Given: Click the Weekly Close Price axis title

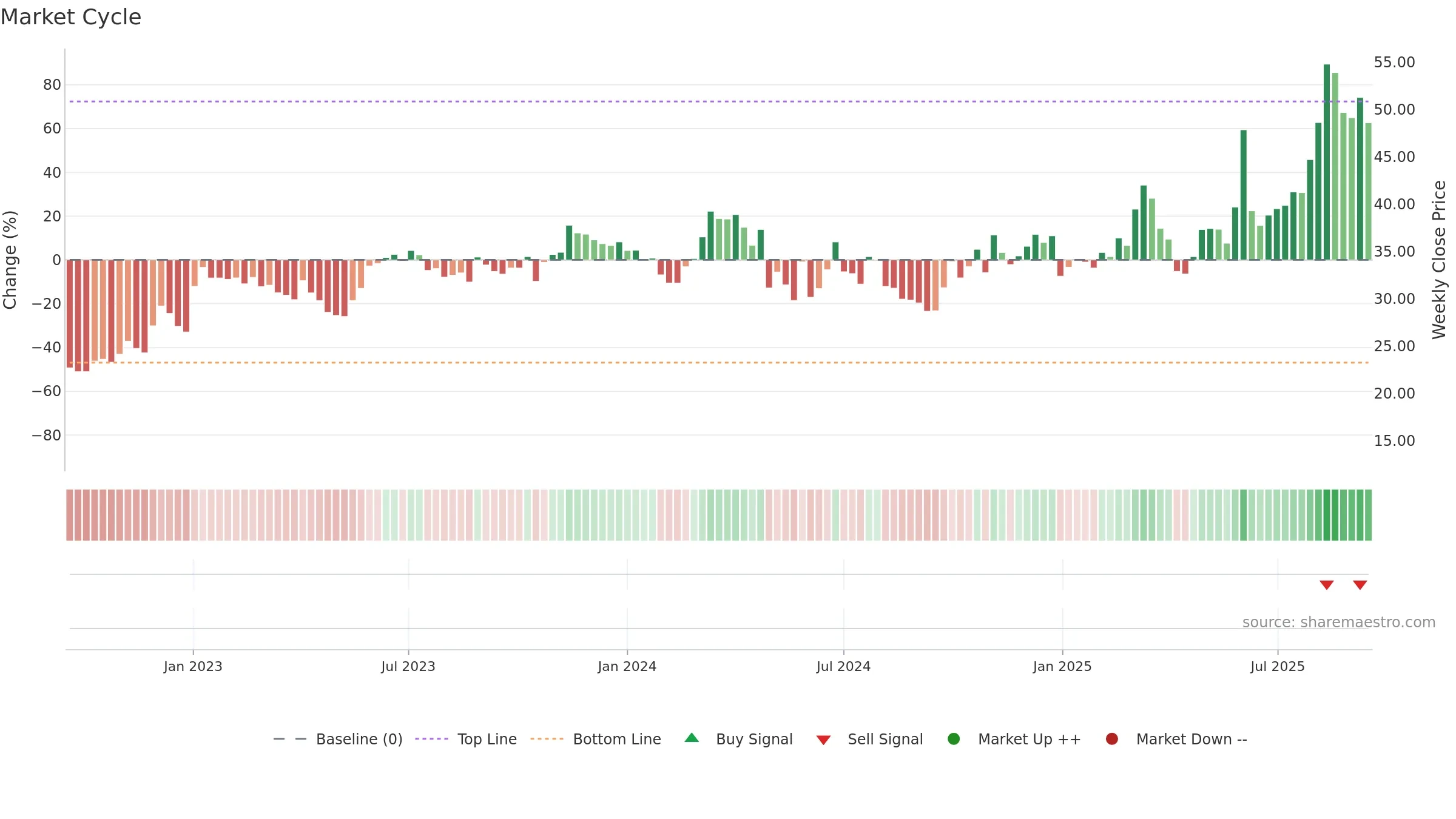Looking at the screenshot, I should 1439,260.
